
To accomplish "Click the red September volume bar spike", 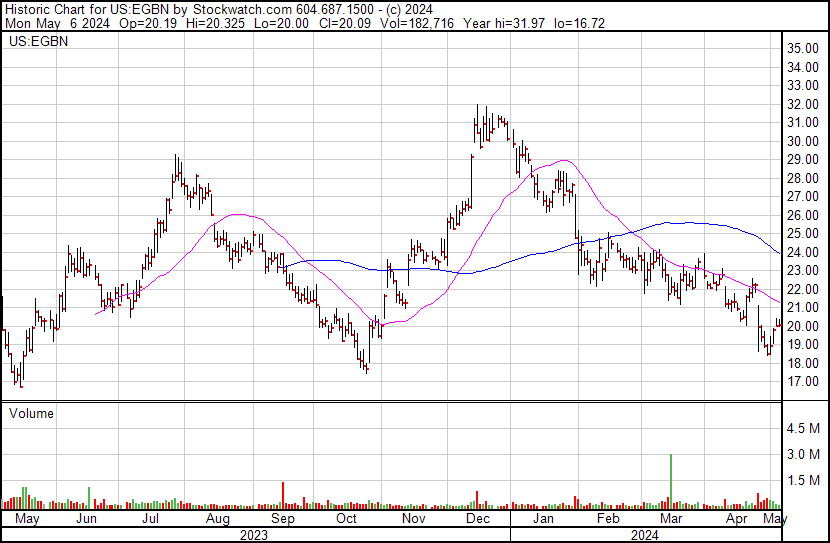I will [283, 495].
